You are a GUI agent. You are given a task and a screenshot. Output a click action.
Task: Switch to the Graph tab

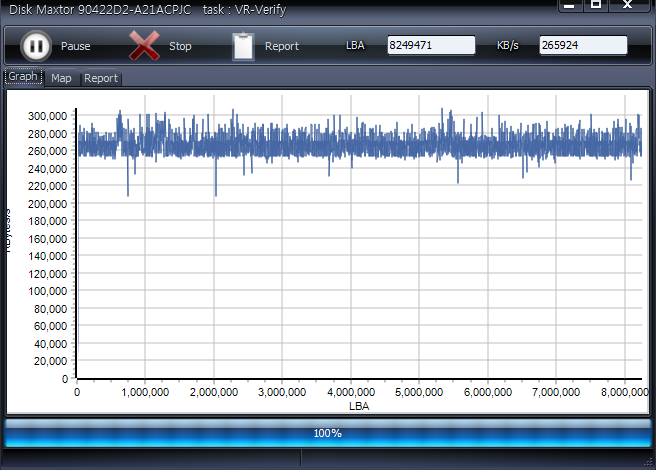coord(23,77)
